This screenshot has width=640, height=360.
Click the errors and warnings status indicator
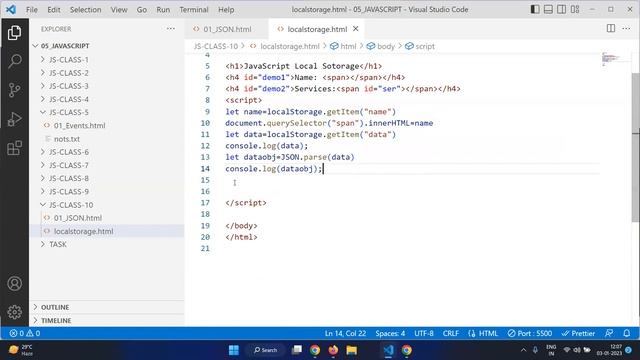click(x=25, y=333)
